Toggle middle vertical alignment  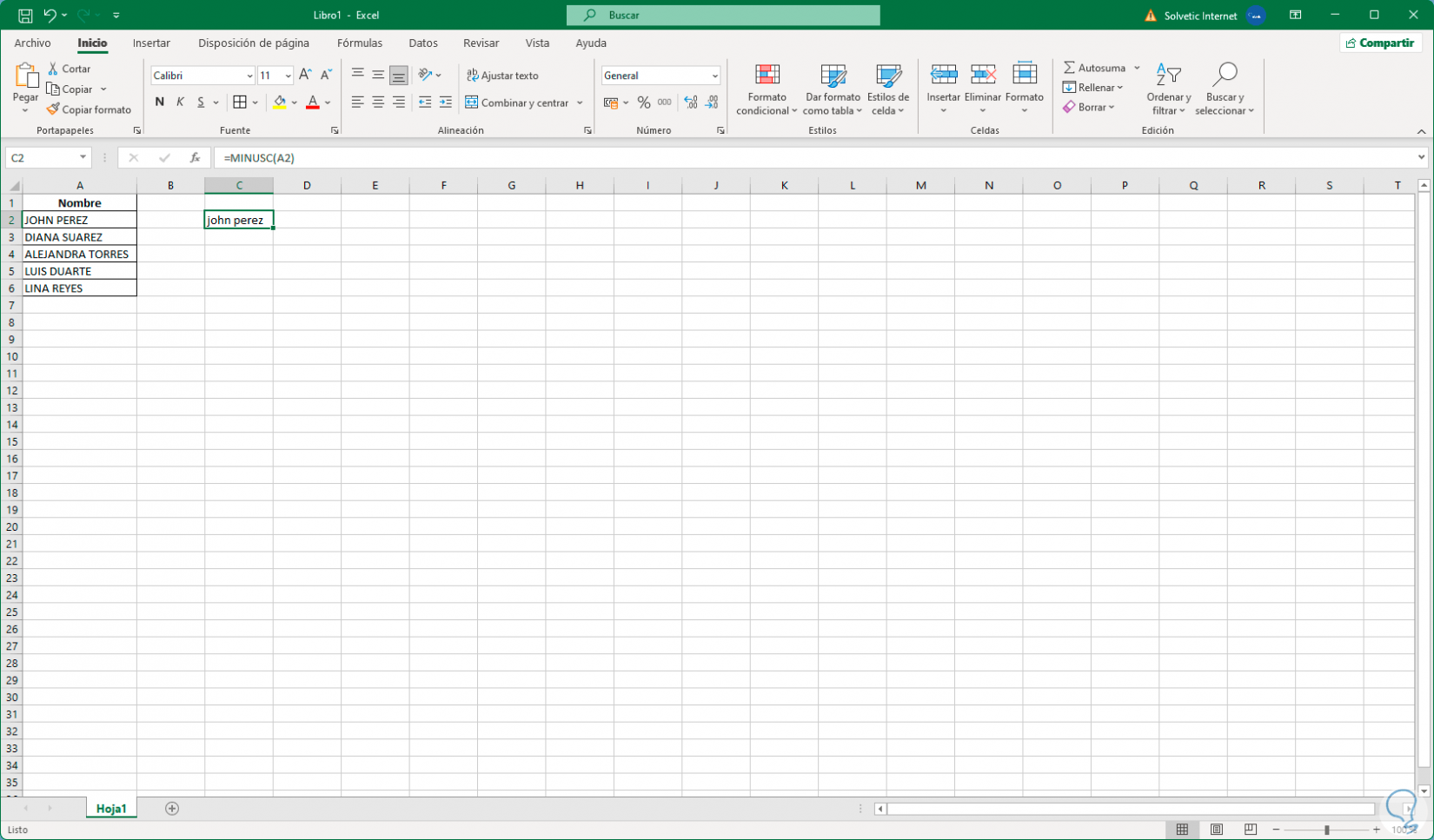(x=378, y=76)
